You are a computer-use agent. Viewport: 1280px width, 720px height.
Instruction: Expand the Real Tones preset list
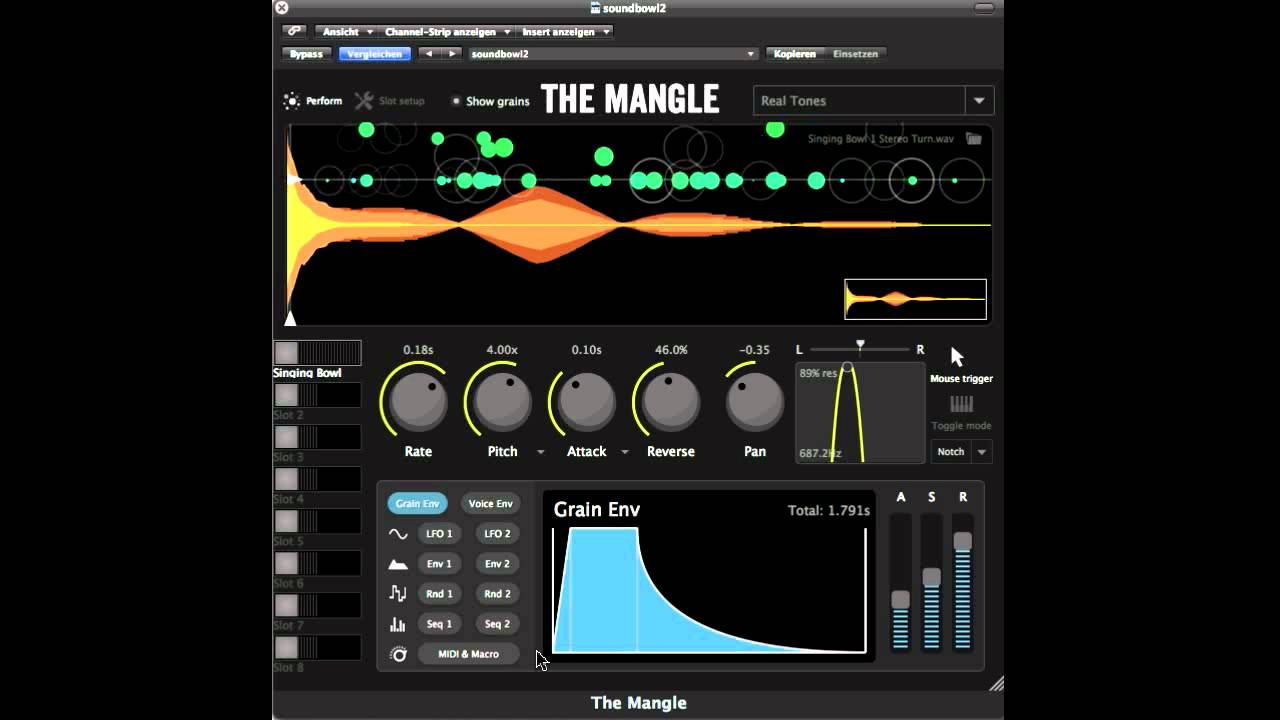click(x=979, y=101)
